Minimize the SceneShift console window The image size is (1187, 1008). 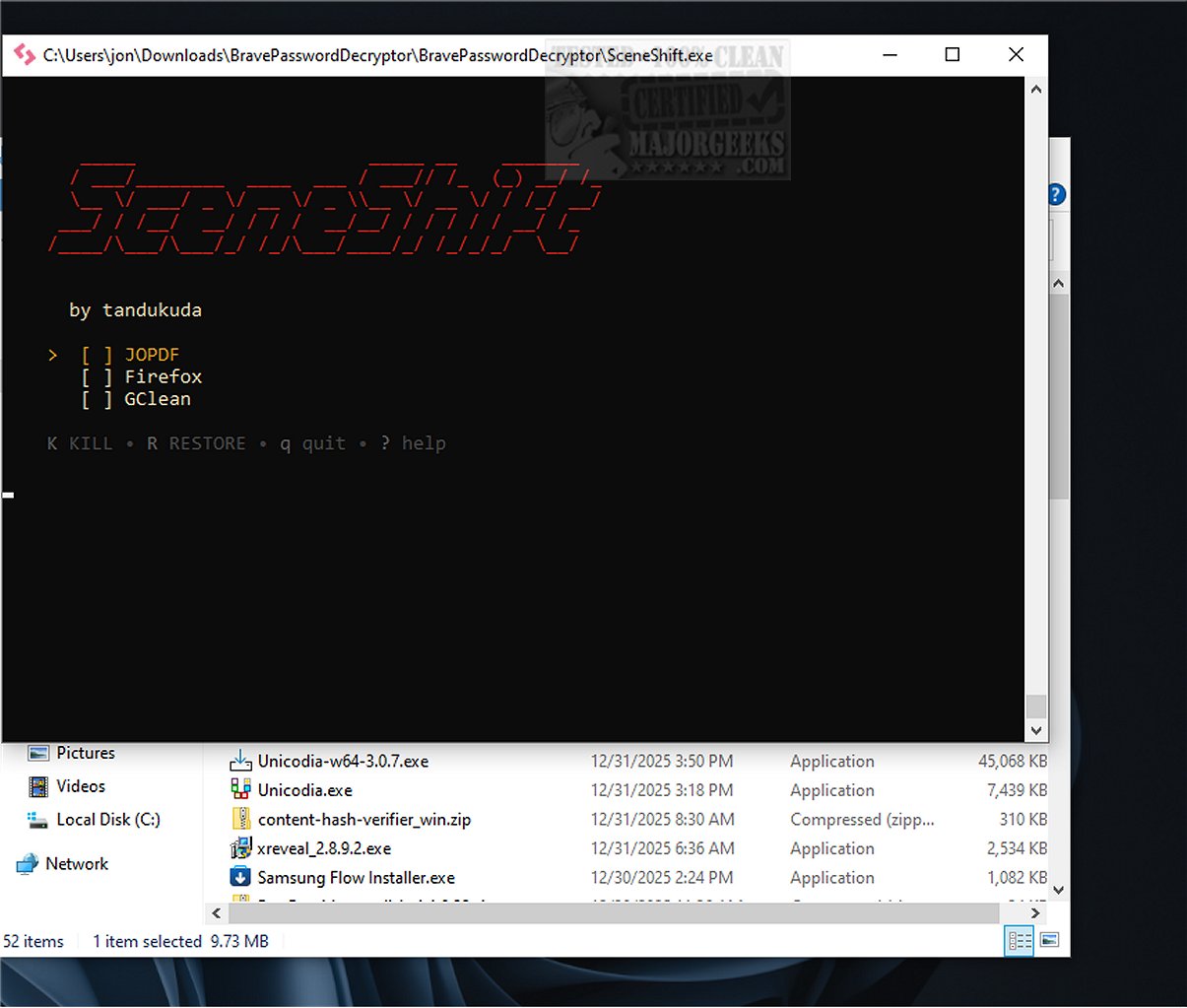pos(890,54)
